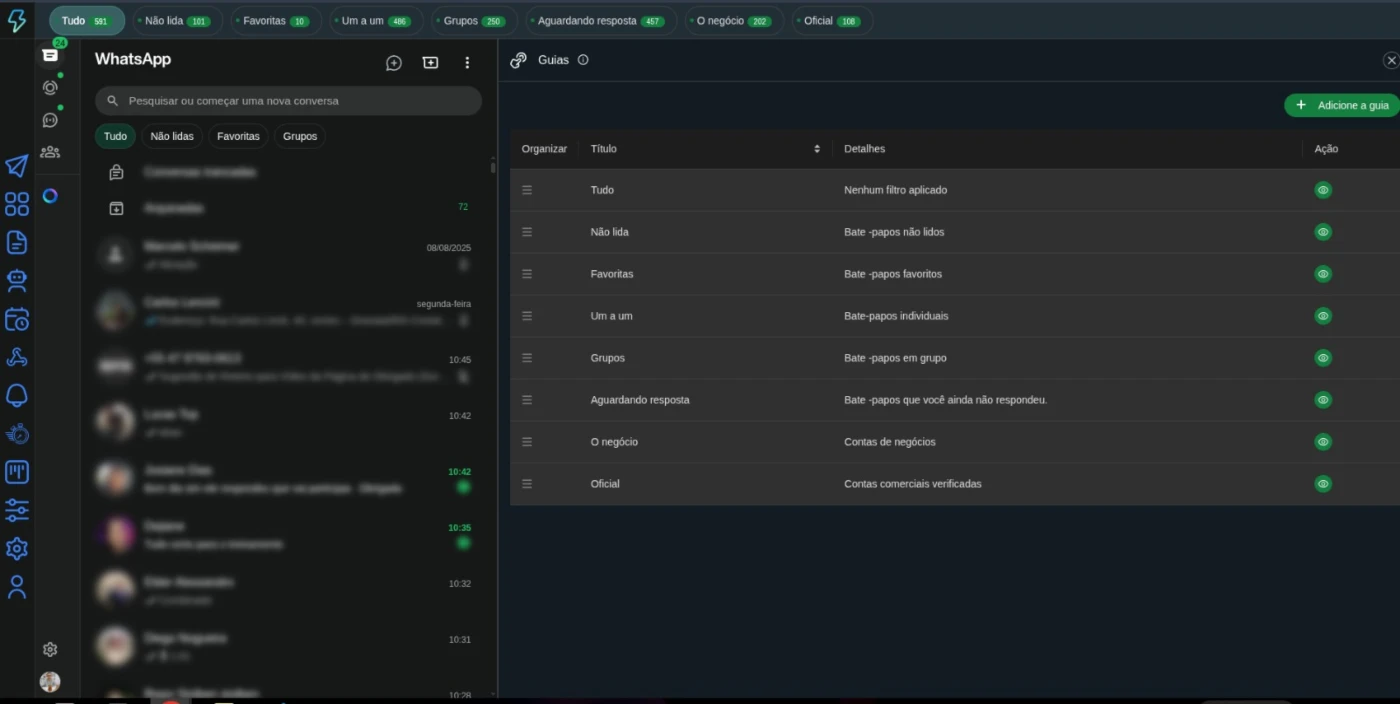
Task: Switch to the Não lida 101 tab
Action: click(177, 21)
